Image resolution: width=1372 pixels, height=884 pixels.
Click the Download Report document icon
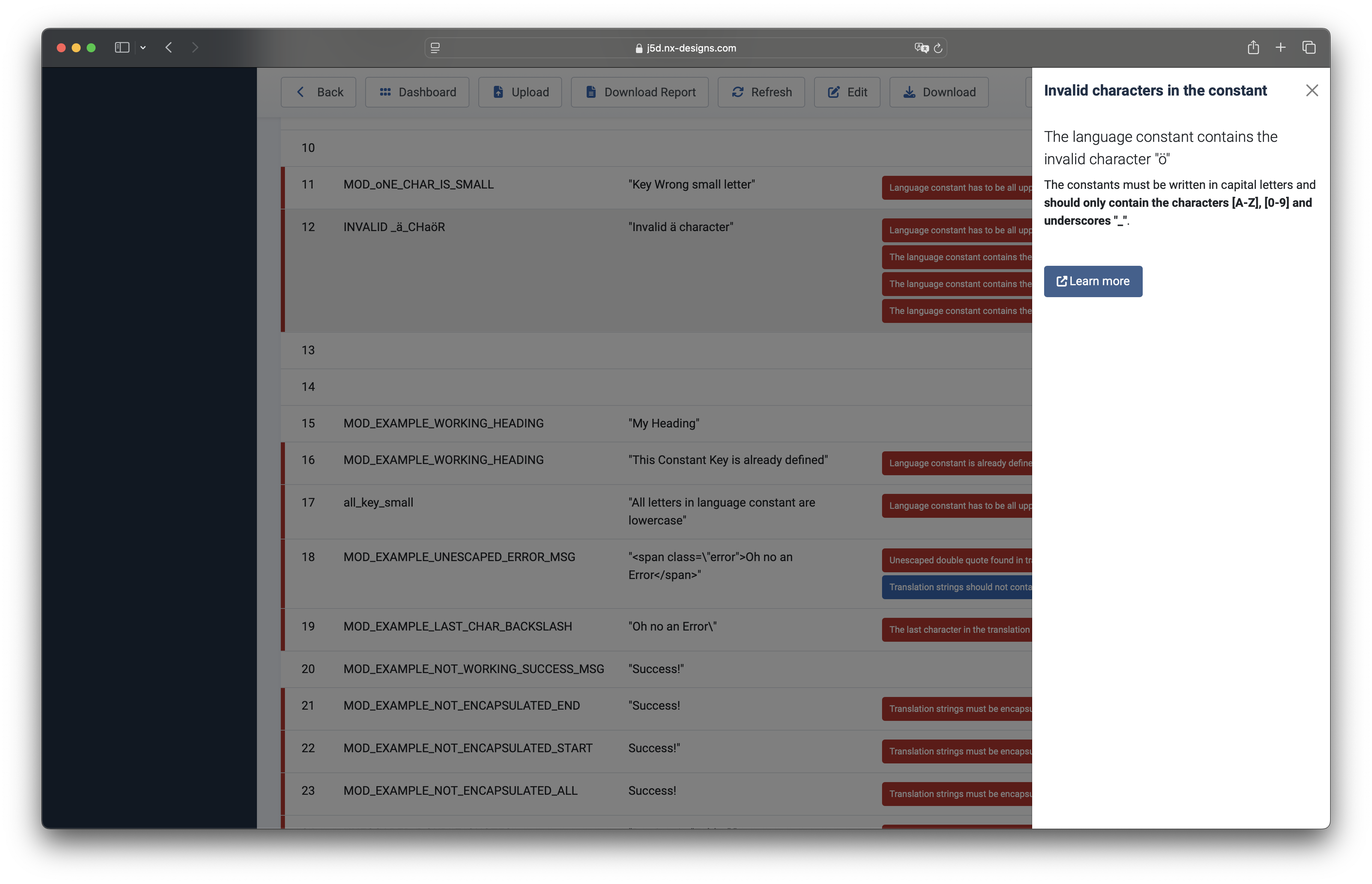coord(591,92)
